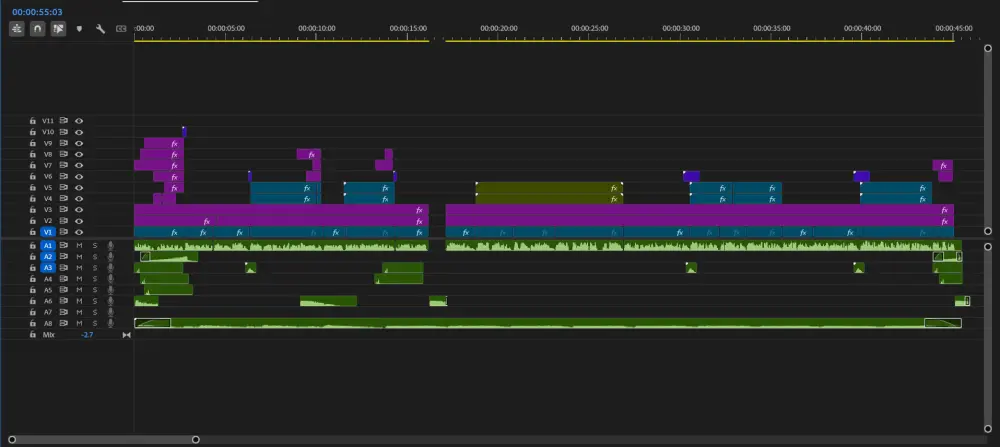Image resolution: width=1000 pixels, height=447 pixels.
Task: Select the A6 clip under 00:00:10:00
Action: (x=328, y=301)
